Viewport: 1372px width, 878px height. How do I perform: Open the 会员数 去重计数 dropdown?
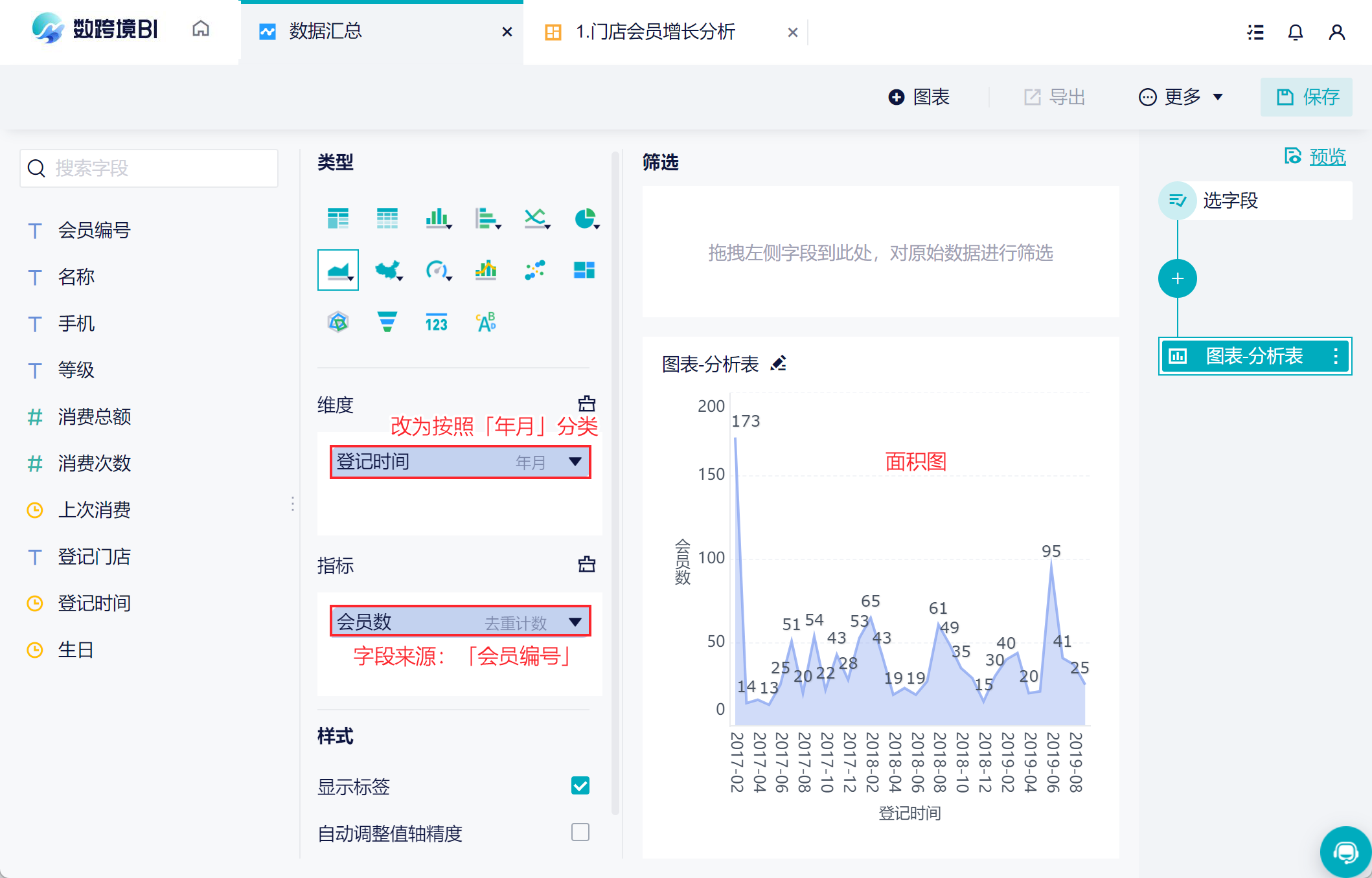575,622
